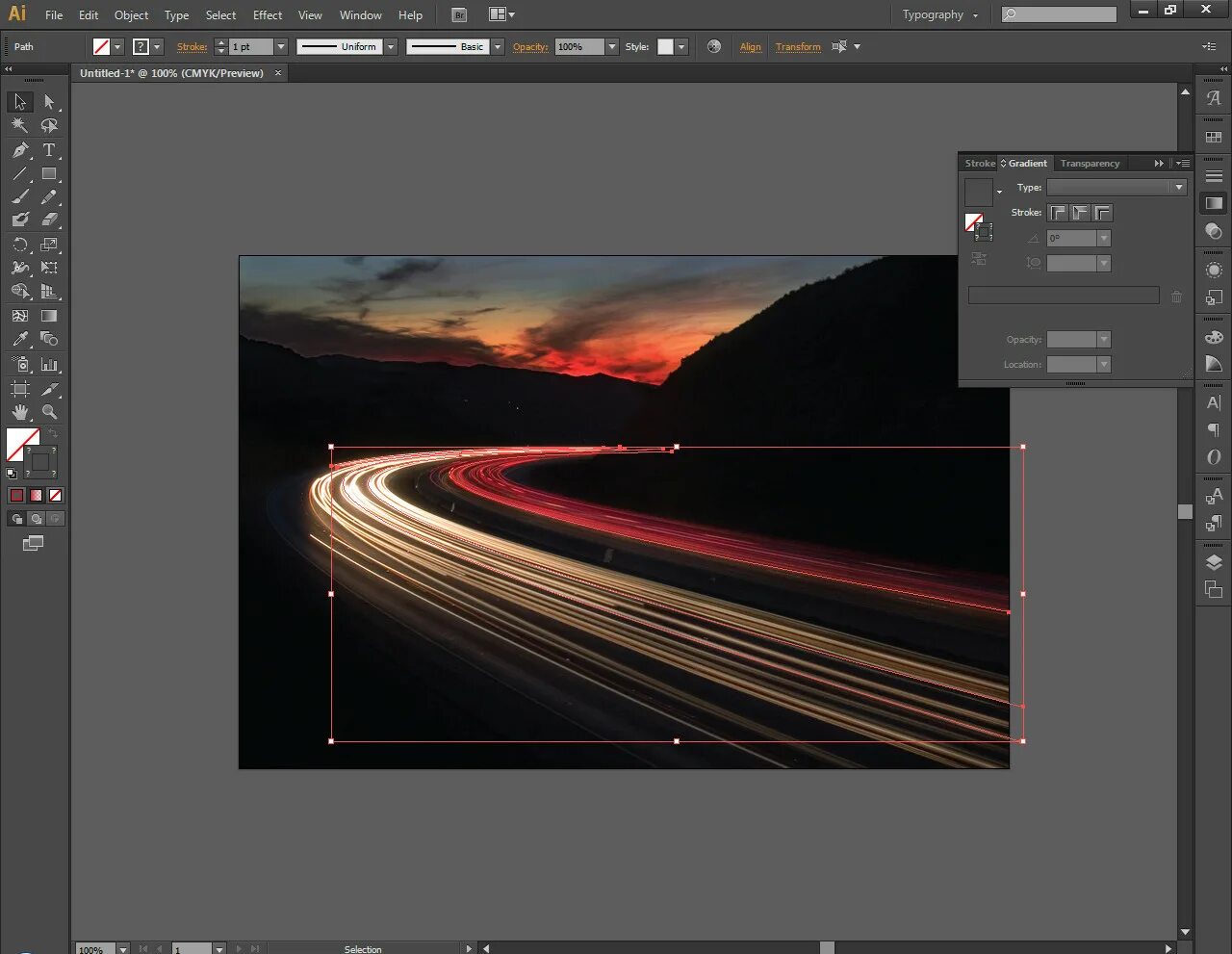This screenshot has width=1232, height=954.
Task: Apply gradient across stroke button
Action: [x=1102, y=213]
